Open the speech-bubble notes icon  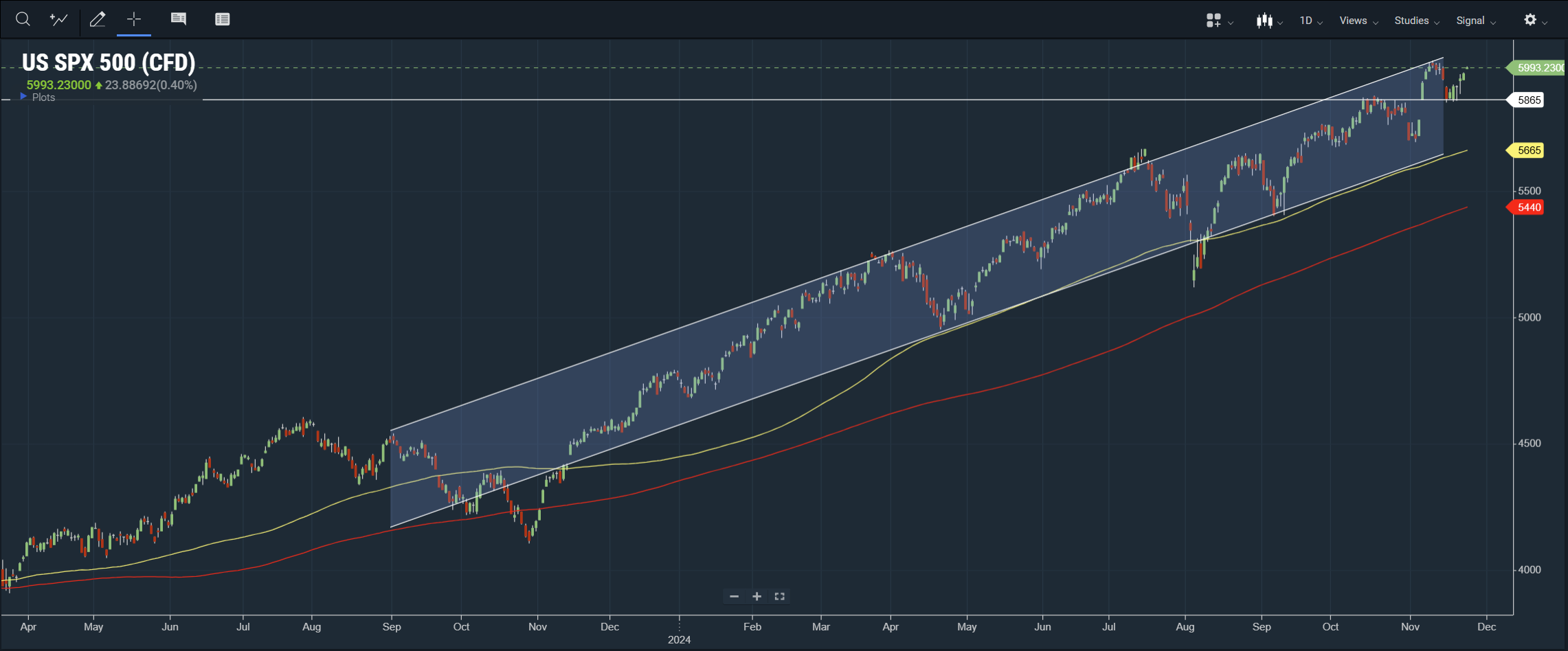pos(179,19)
